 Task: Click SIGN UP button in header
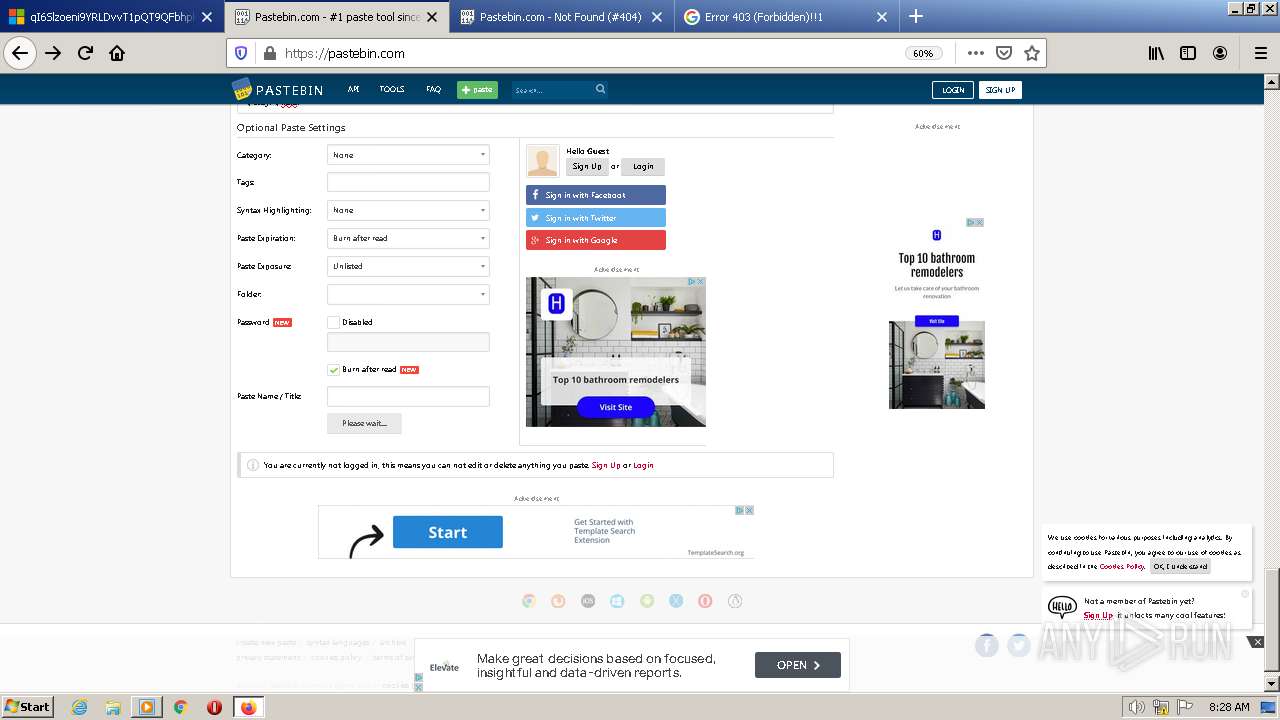click(1000, 90)
